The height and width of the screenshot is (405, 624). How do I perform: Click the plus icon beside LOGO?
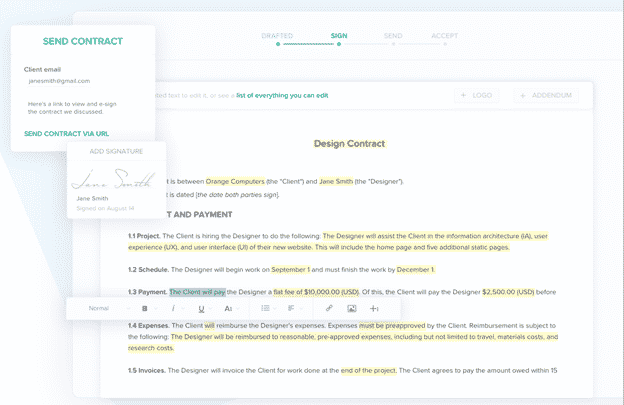tap(463, 95)
